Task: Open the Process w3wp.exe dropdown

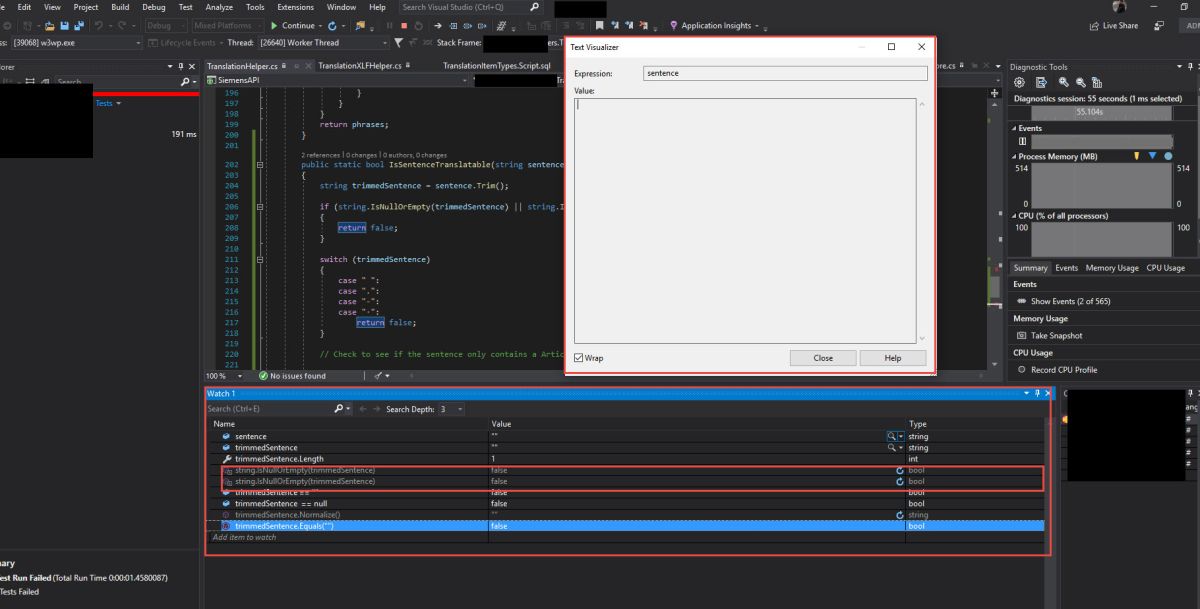Action: [137, 43]
